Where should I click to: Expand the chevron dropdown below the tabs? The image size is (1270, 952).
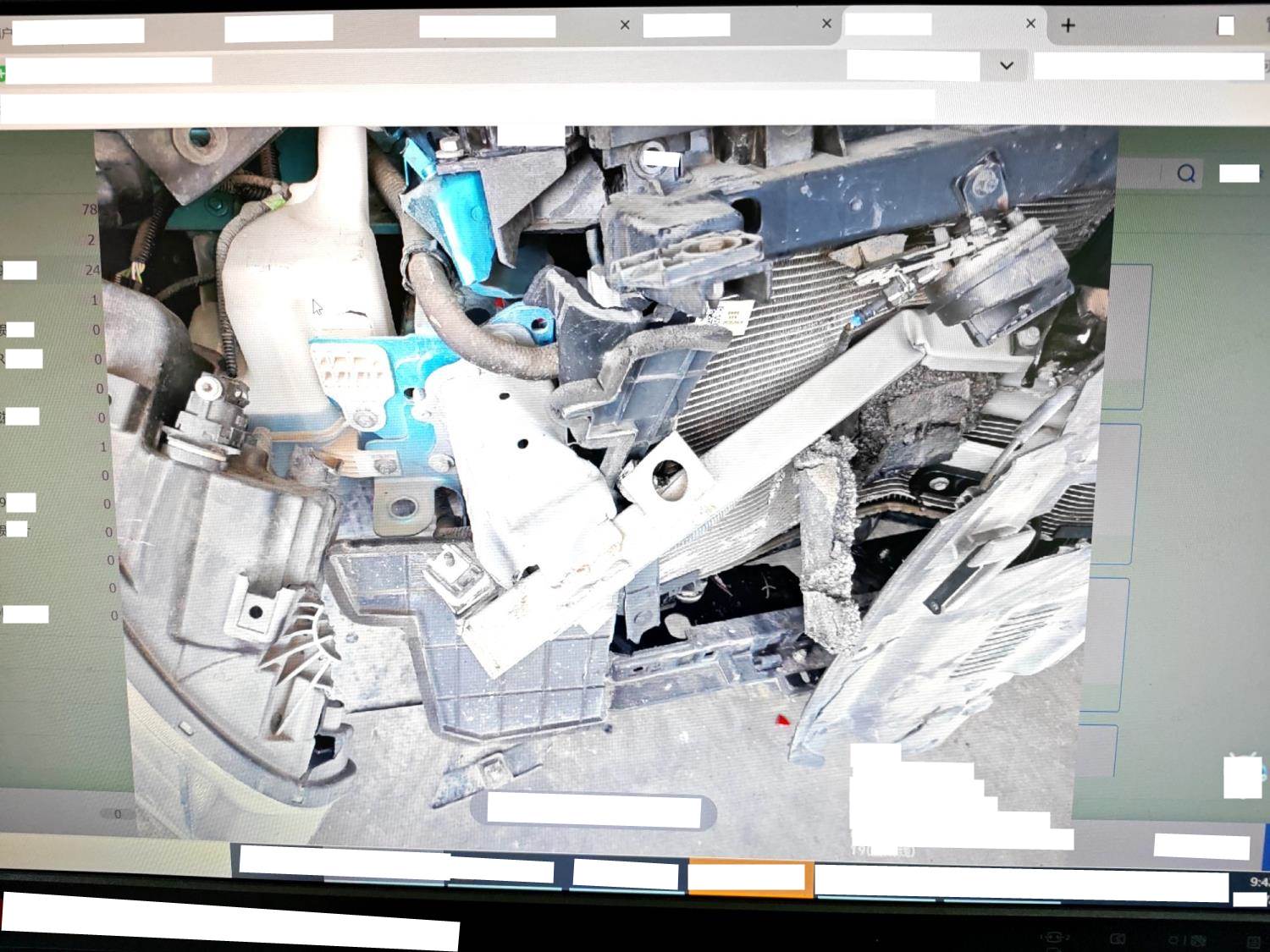[x=1006, y=66]
